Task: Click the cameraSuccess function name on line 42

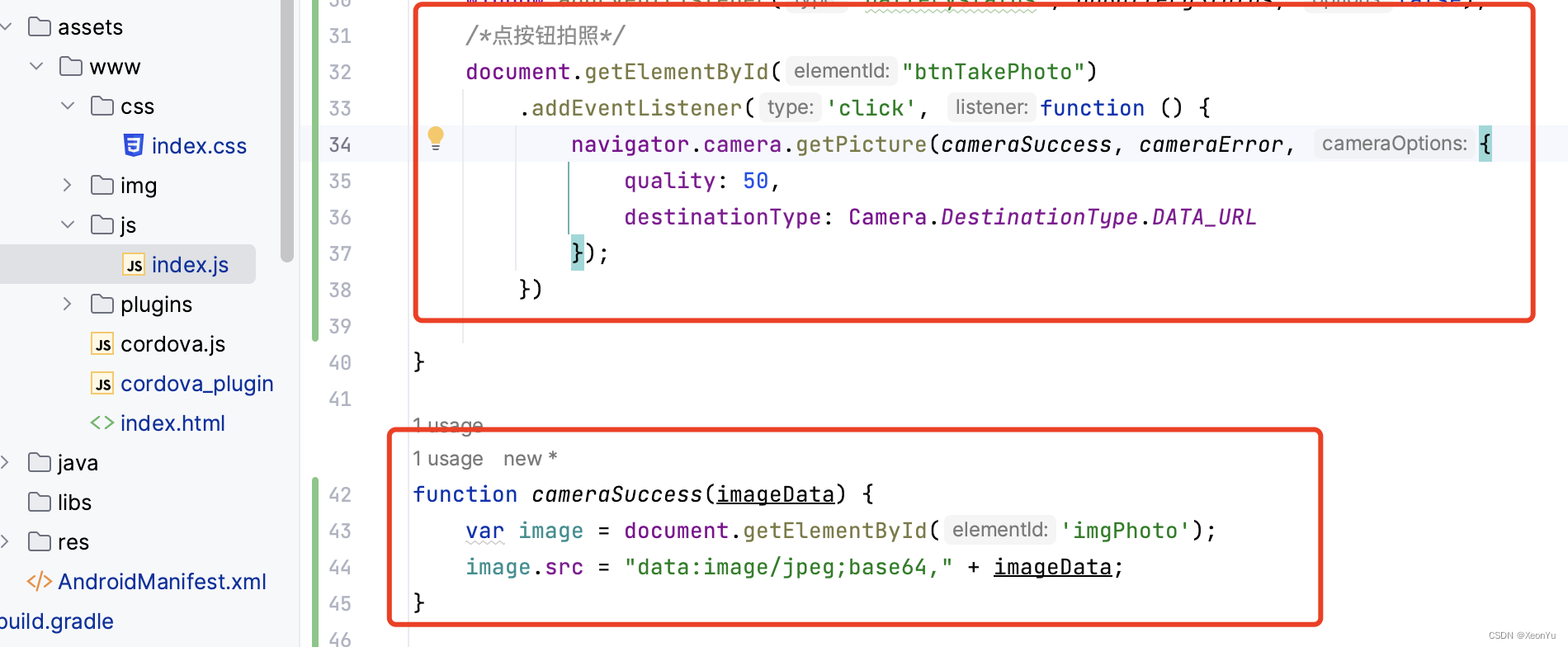Action: coord(616,494)
